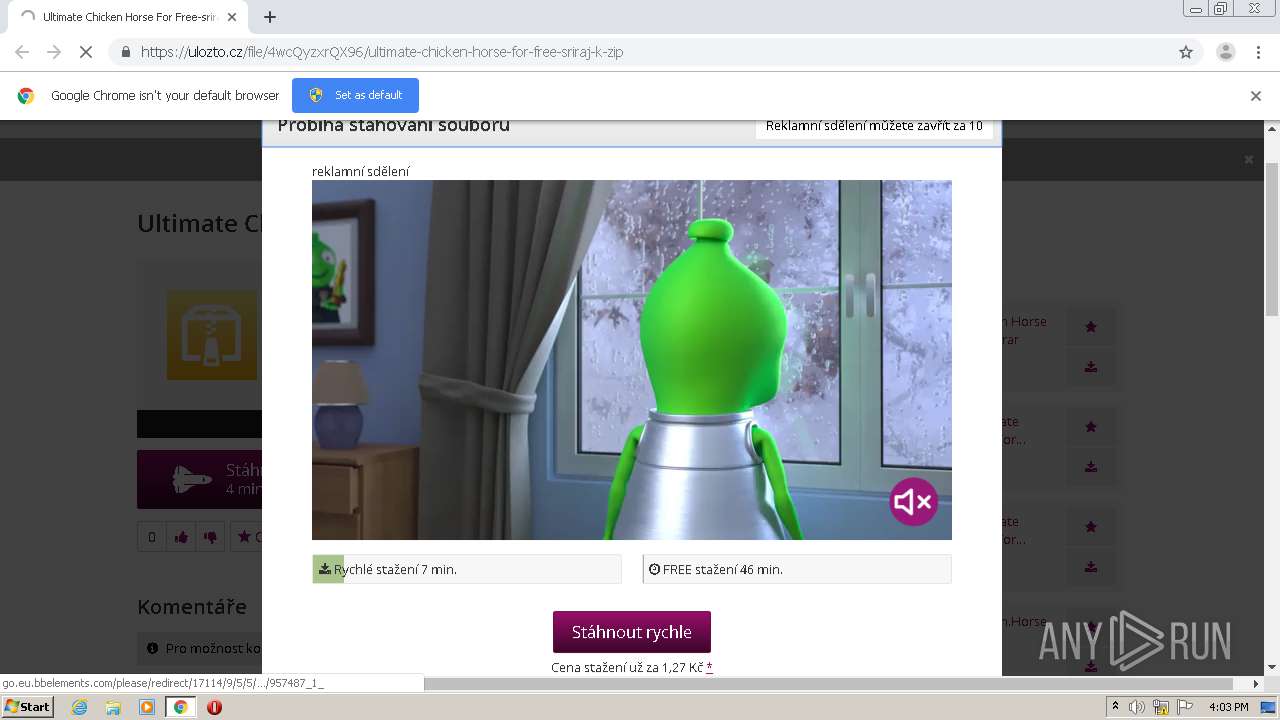Open Windows Explorer folder from the taskbar
Screen dimensions: 1280x720
113,707
